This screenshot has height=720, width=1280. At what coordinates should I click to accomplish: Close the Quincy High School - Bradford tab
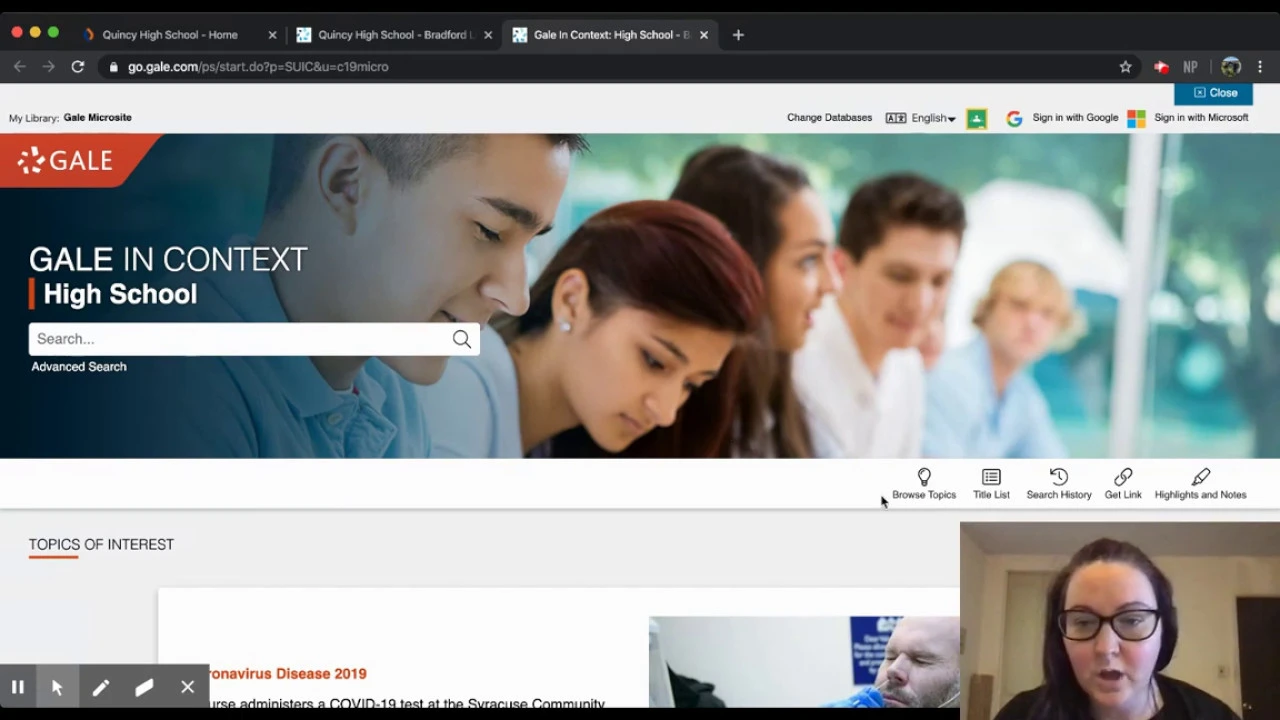click(x=488, y=35)
